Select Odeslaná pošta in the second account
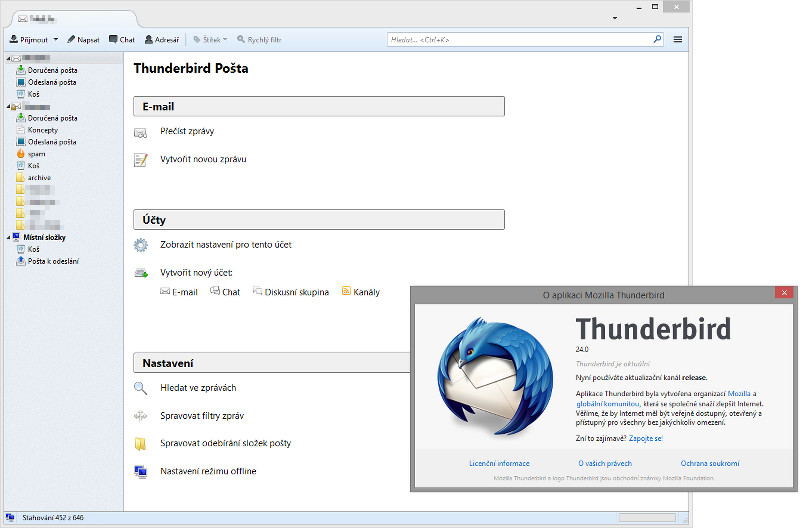This screenshot has height=528, width=800. pyautogui.click(x=52, y=142)
